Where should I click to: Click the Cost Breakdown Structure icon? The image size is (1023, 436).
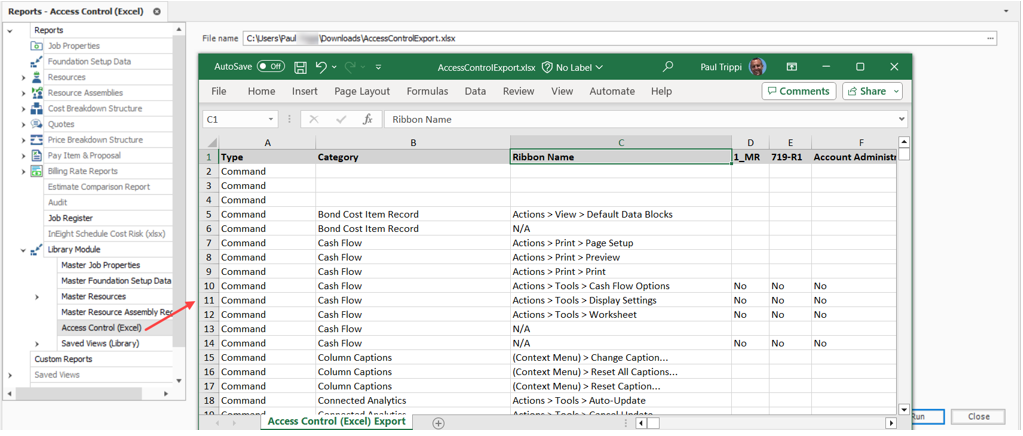pyautogui.click(x=37, y=108)
